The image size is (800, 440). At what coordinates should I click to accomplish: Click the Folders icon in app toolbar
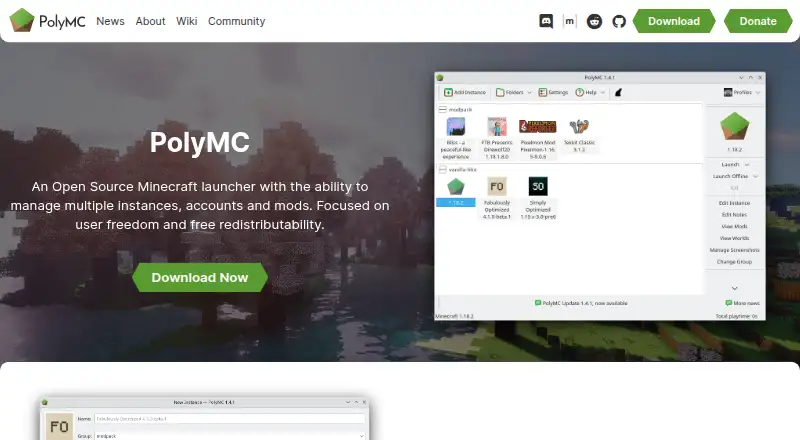tap(500, 92)
